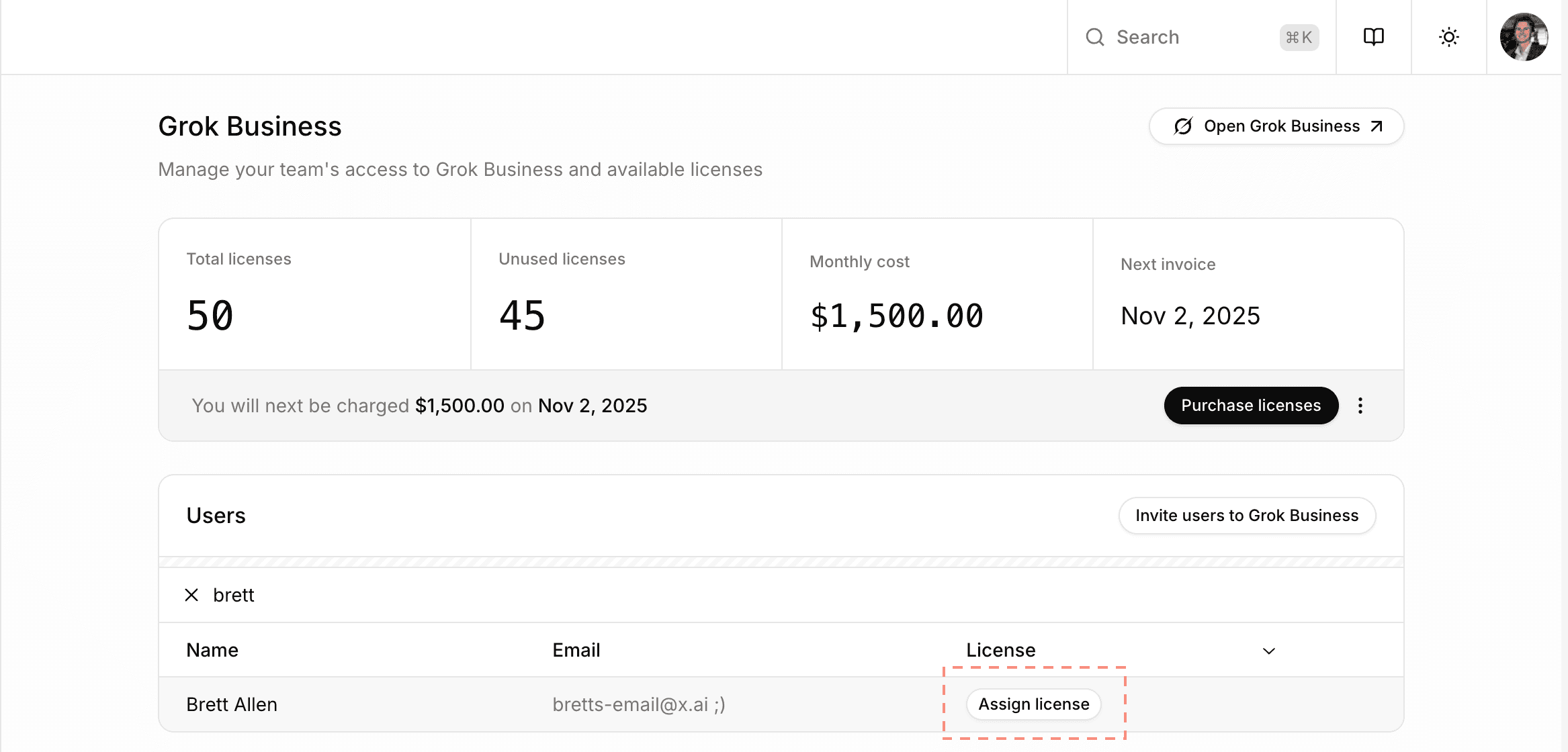Click the bretts-email@x.ai email cell

coord(639,704)
